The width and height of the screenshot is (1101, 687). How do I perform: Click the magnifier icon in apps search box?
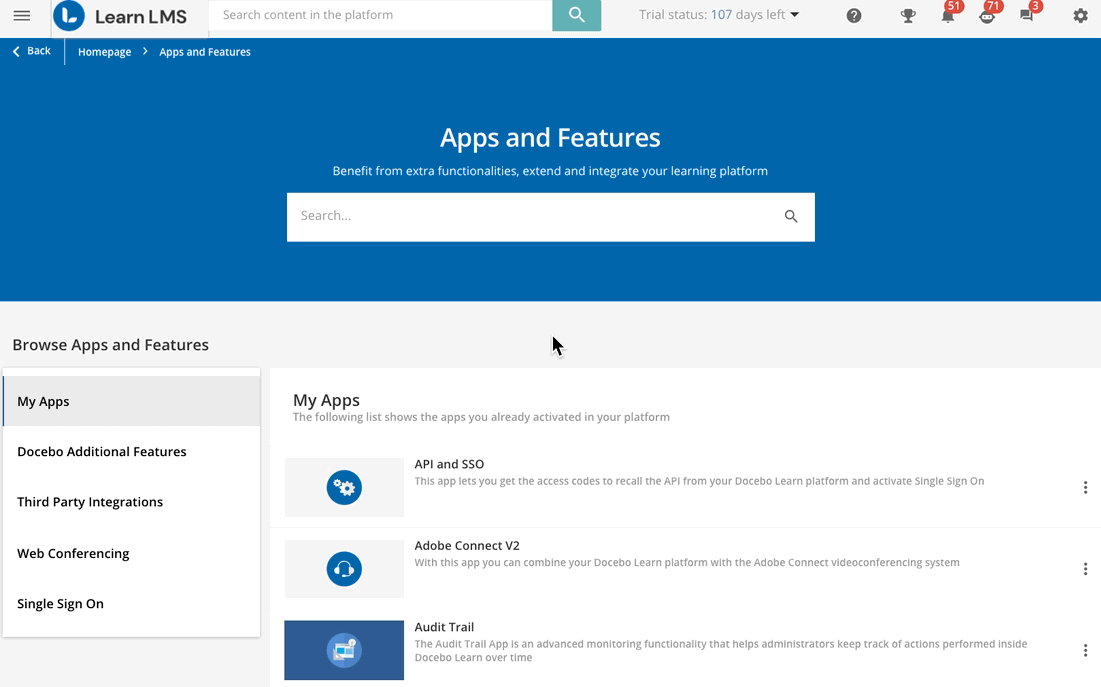tap(791, 216)
